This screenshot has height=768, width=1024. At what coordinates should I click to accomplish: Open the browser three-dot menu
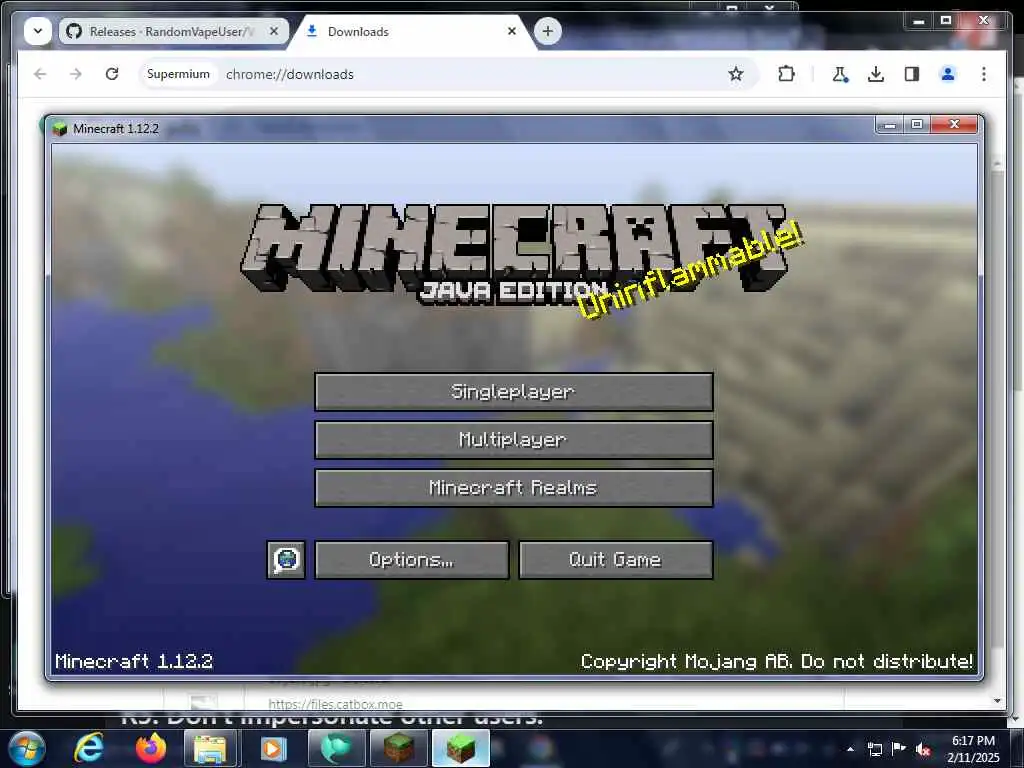984,74
